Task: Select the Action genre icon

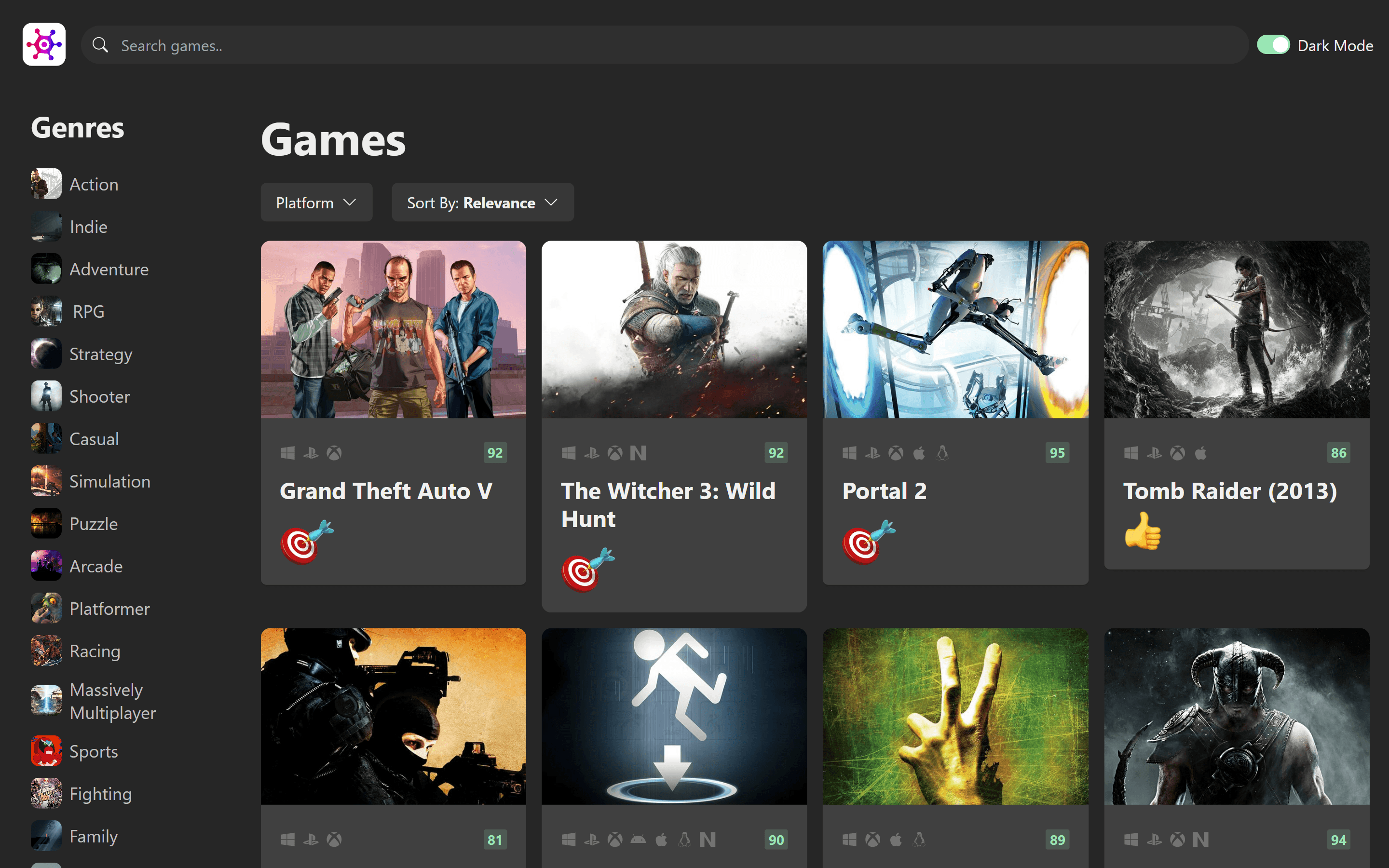Action: (46, 184)
